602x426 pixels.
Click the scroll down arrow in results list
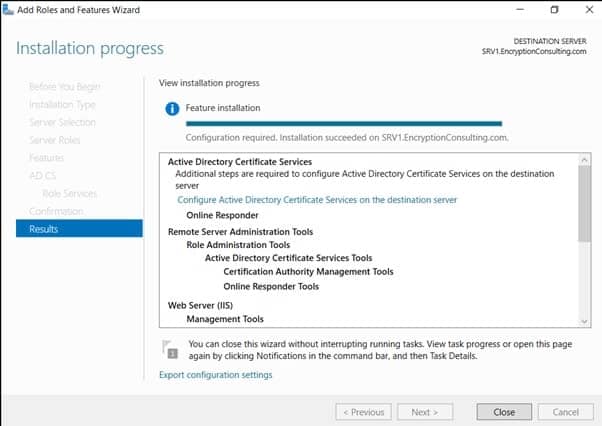pyautogui.click(x=584, y=319)
